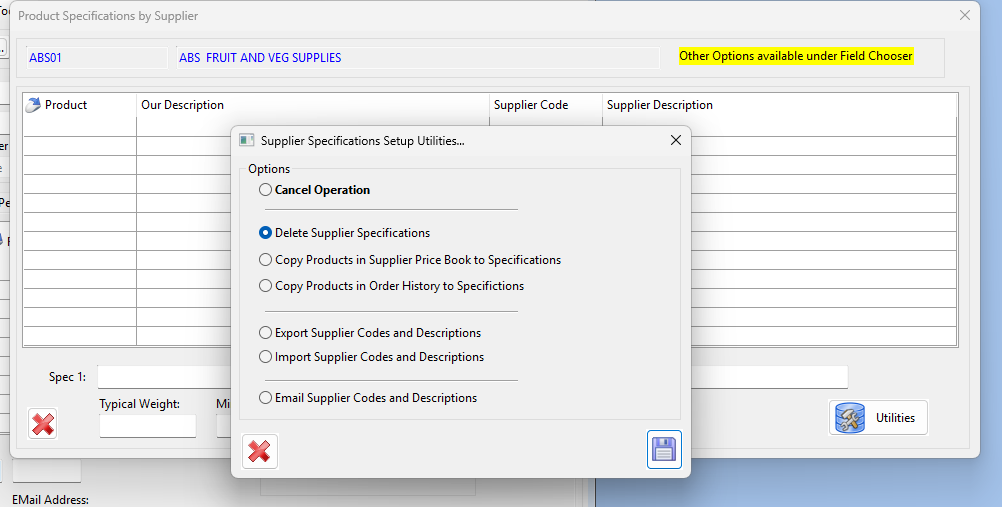Click the red X cancel icon in dialog
This screenshot has height=507, width=1002.
[259, 451]
